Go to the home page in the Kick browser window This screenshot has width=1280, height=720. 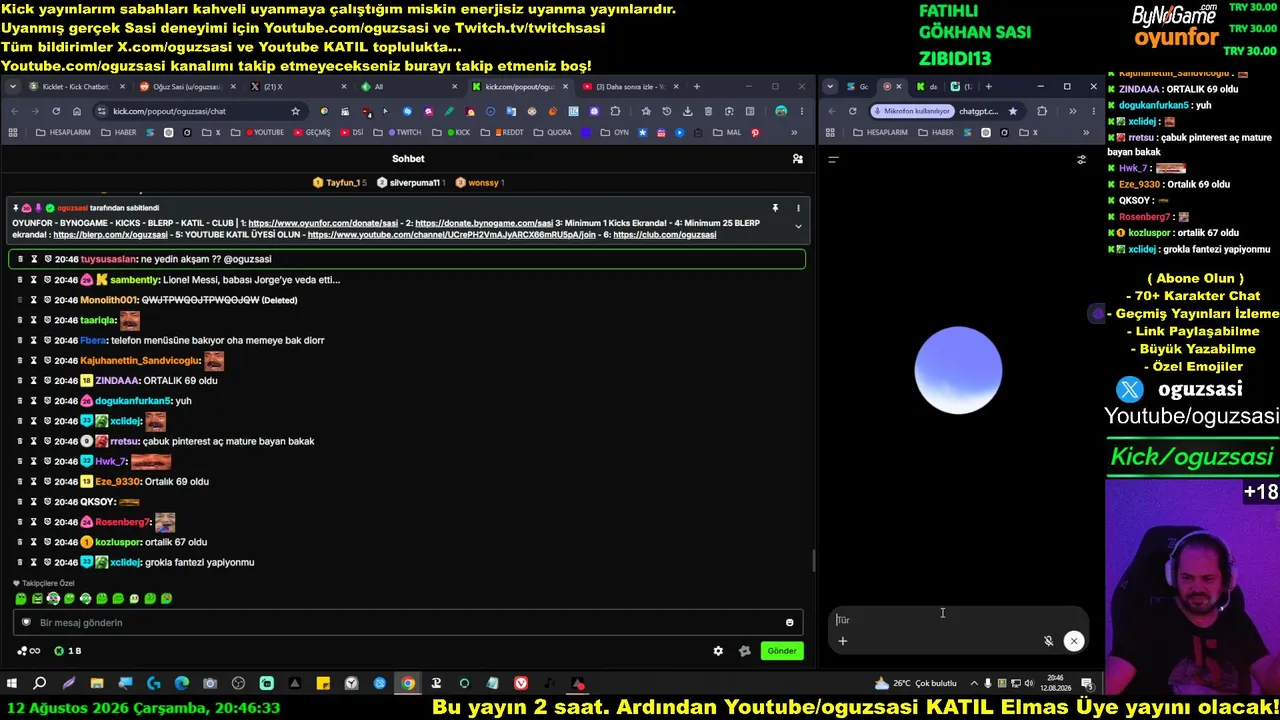point(77,111)
